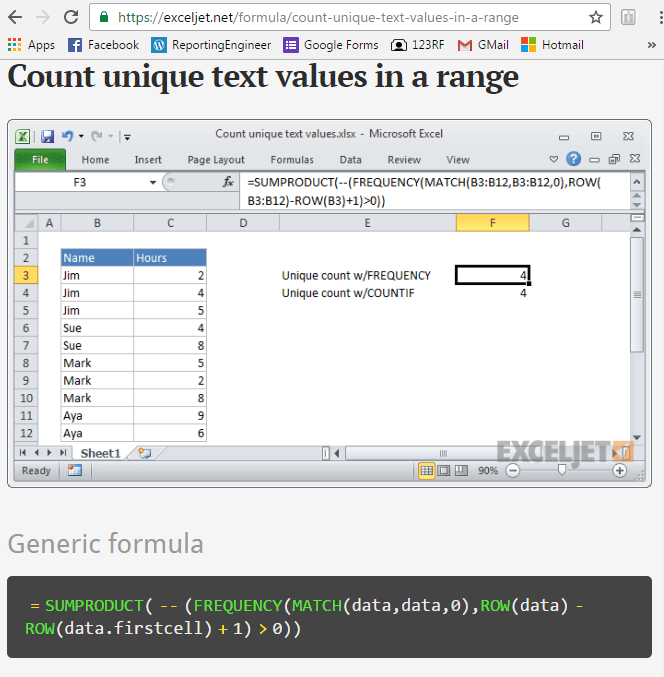This screenshot has width=664, height=677.
Task: Click the 90% zoom level
Action: (x=488, y=471)
